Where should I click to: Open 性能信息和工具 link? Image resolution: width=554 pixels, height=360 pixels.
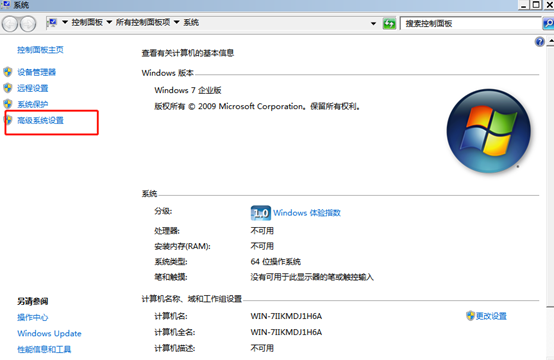[44, 349]
